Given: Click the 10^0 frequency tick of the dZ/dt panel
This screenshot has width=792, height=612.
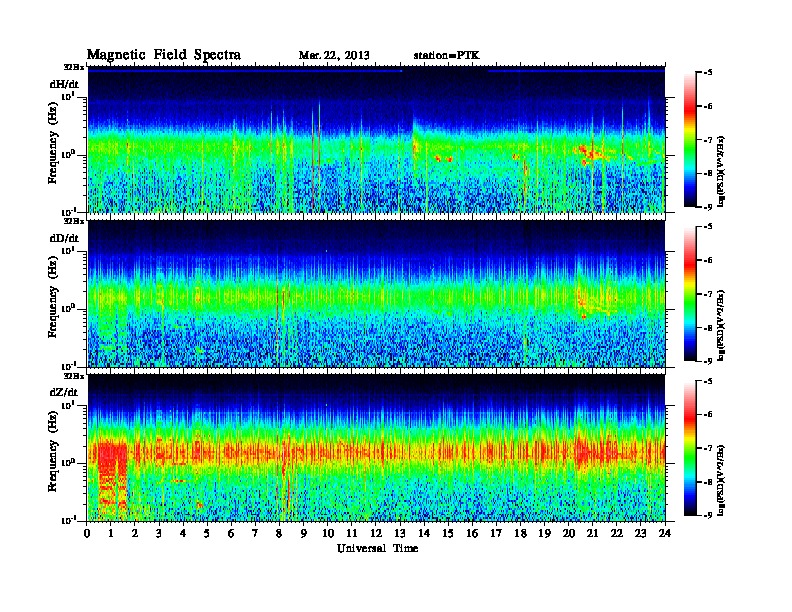Looking at the screenshot, I should click(x=68, y=463).
